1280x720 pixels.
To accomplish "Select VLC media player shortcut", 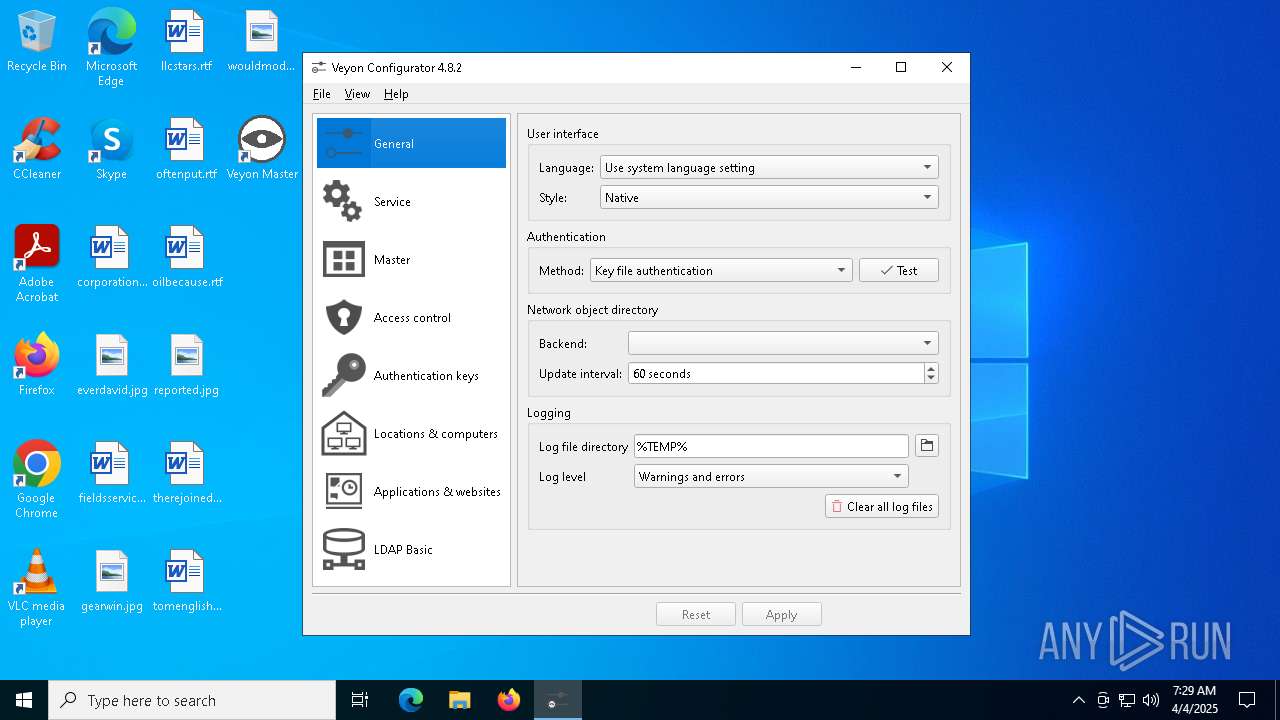I will (x=37, y=588).
